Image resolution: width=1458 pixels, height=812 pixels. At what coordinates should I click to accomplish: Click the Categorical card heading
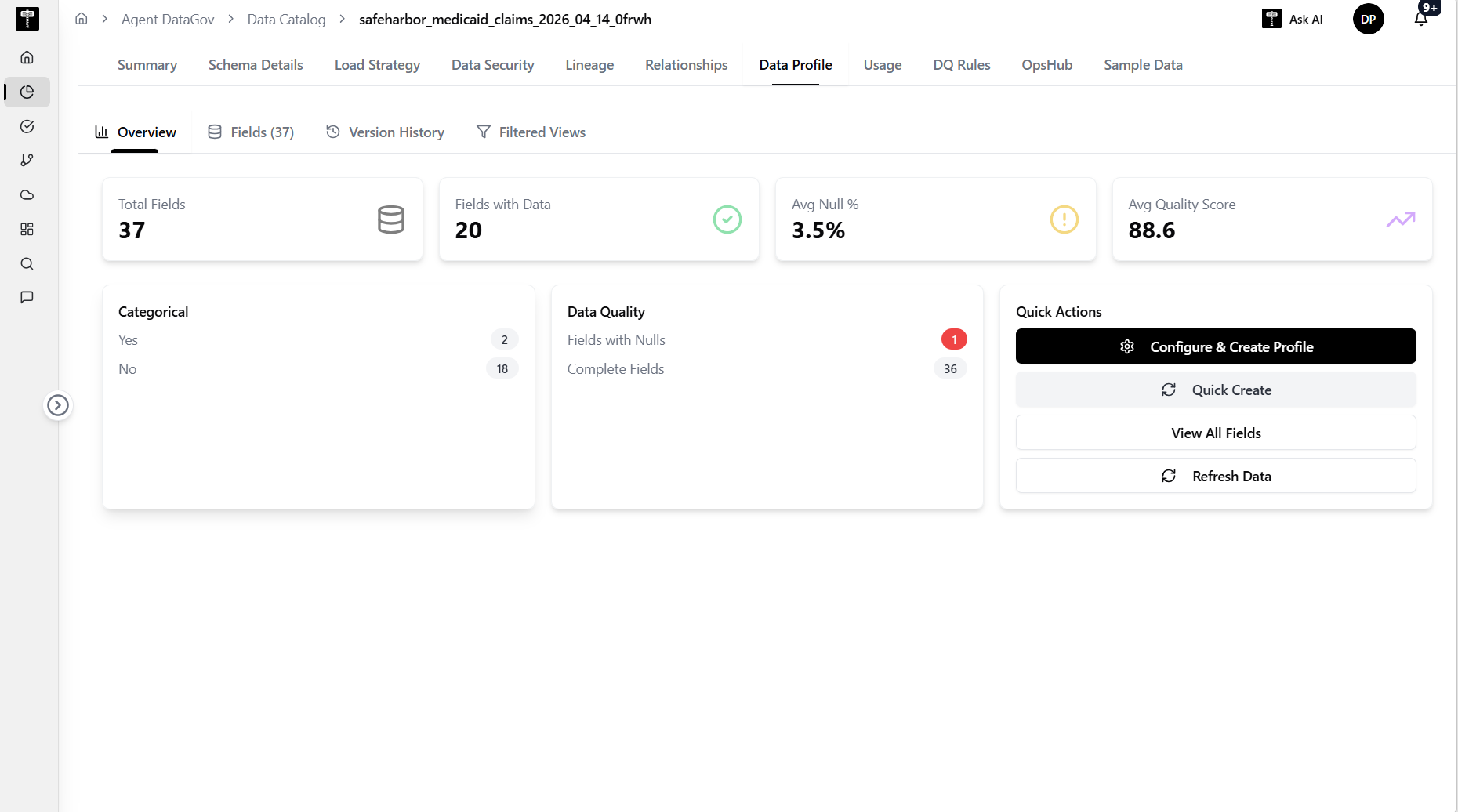(x=154, y=312)
